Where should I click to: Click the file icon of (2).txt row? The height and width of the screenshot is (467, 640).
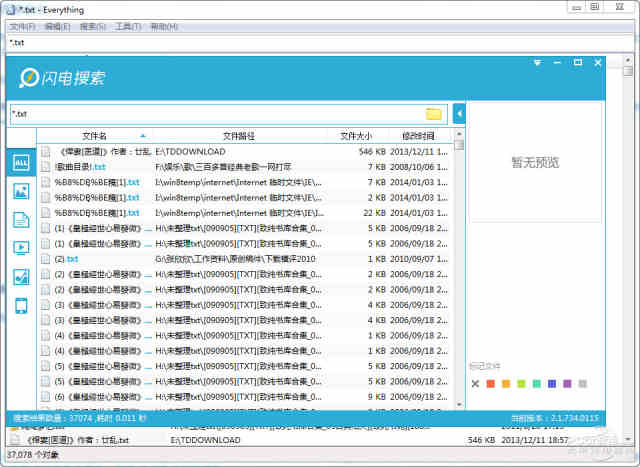point(46,259)
